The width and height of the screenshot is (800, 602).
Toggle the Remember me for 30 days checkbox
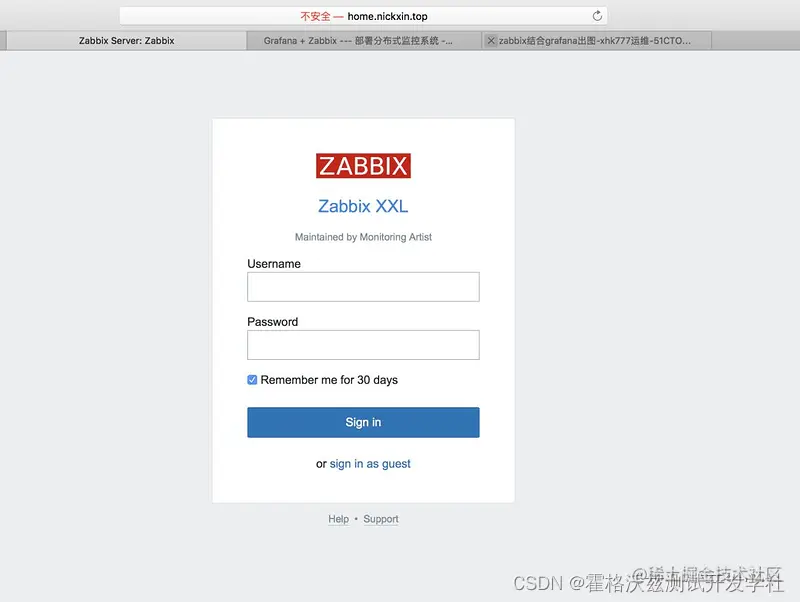[252, 380]
